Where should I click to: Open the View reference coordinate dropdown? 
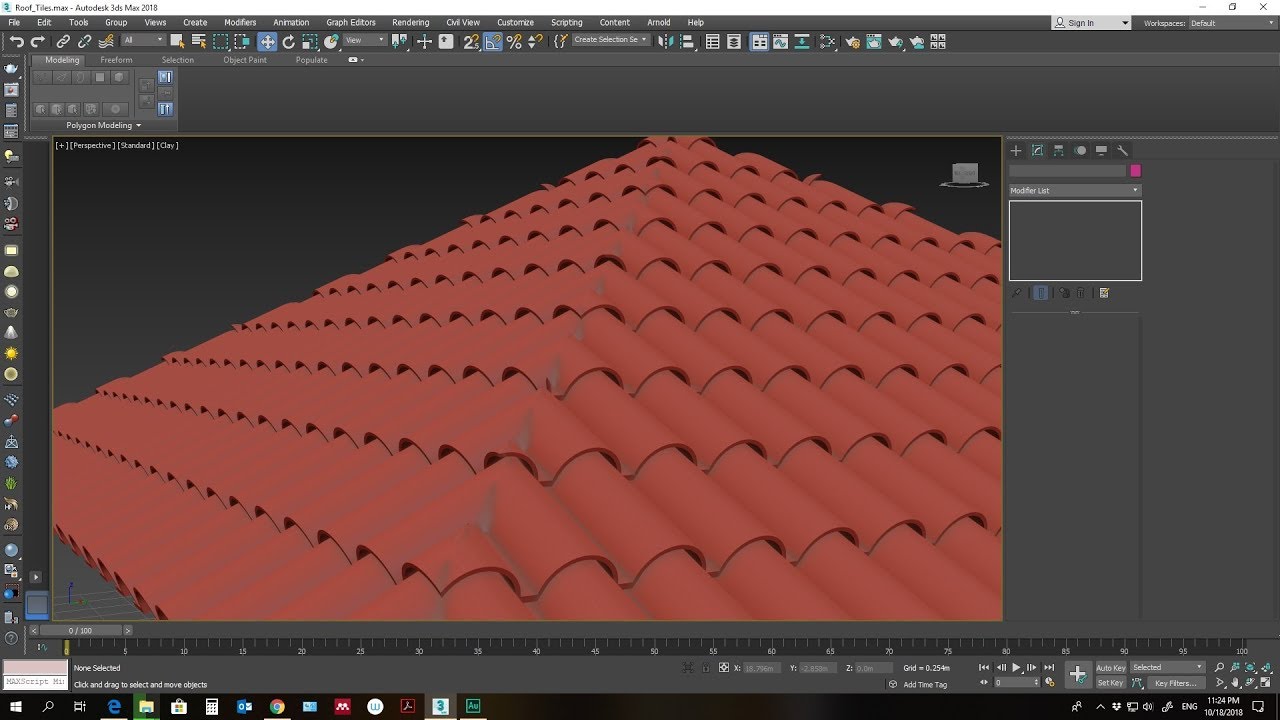click(x=365, y=41)
